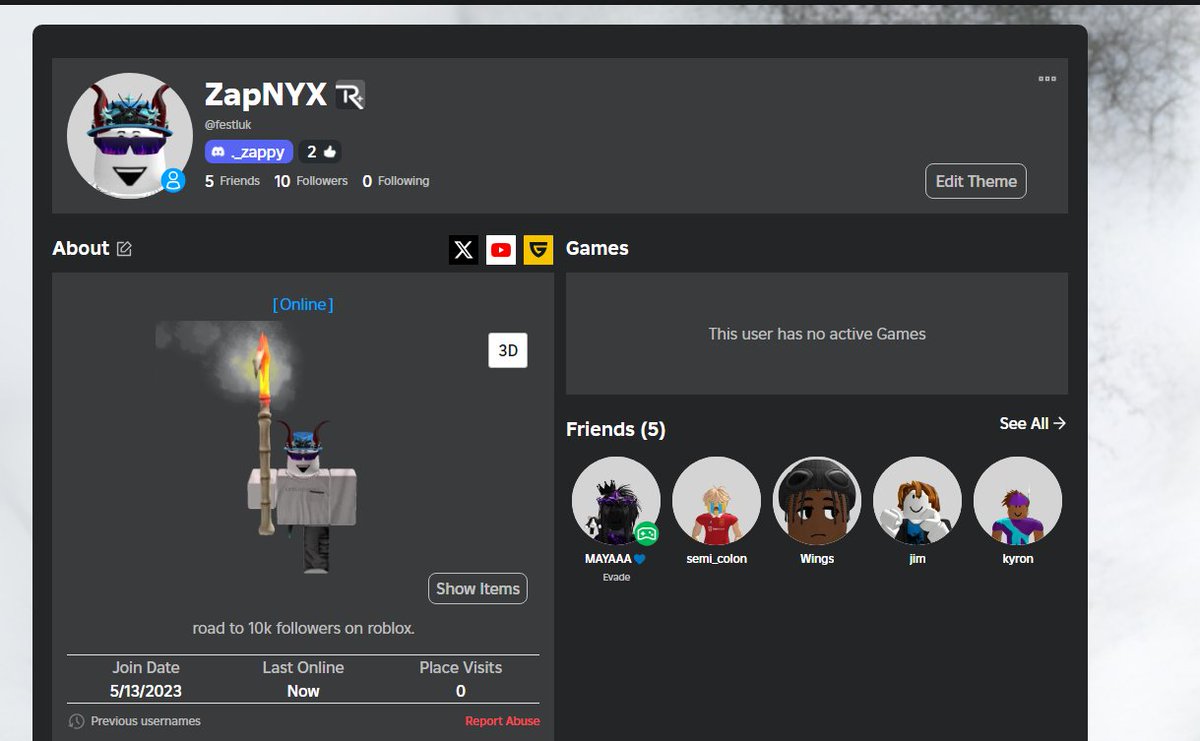Screen dimensions: 1200x741
Task: Open the Guilded social link icon
Action: click(x=538, y=249)
